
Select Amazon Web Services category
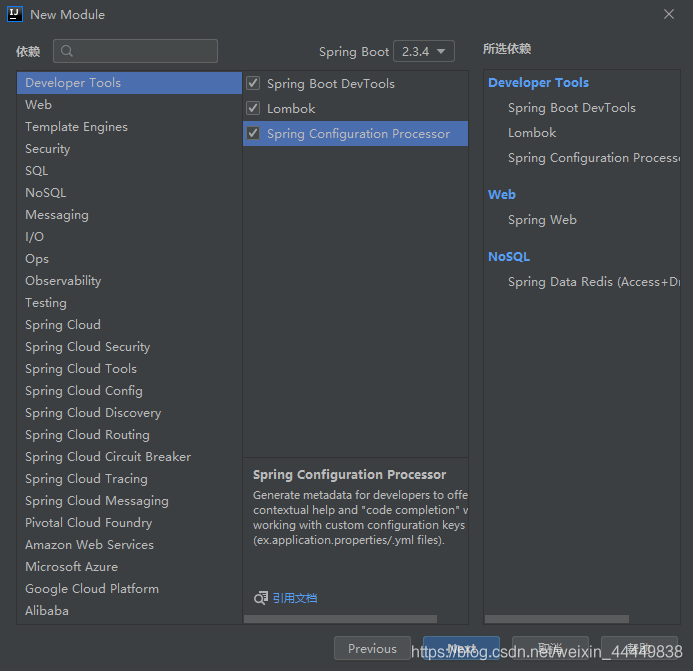point(129,545)
